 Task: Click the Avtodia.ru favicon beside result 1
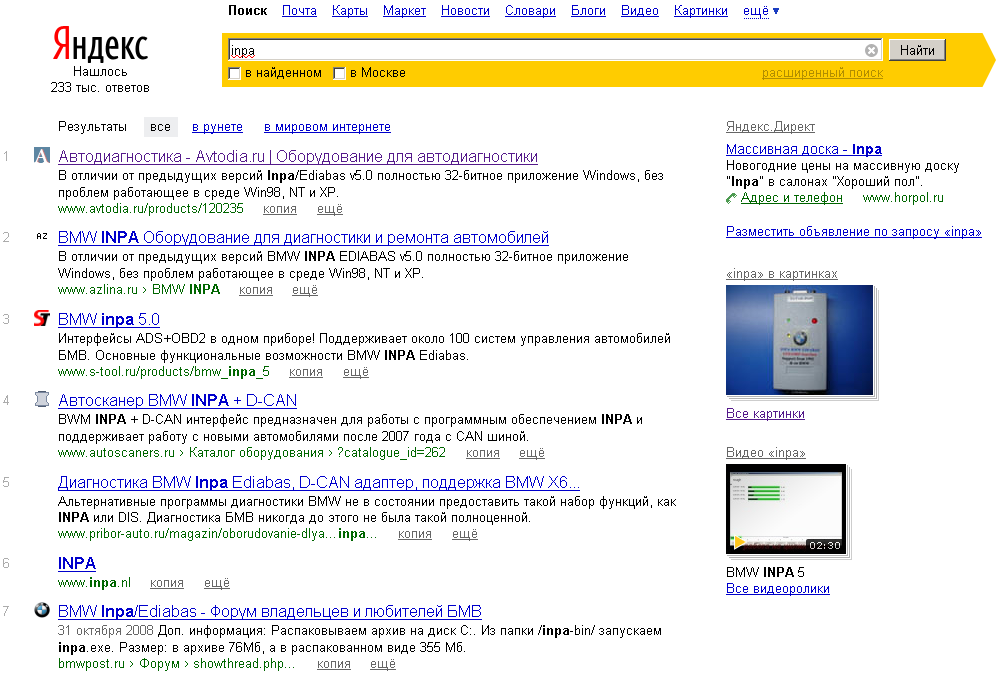(x=41, y=155)
